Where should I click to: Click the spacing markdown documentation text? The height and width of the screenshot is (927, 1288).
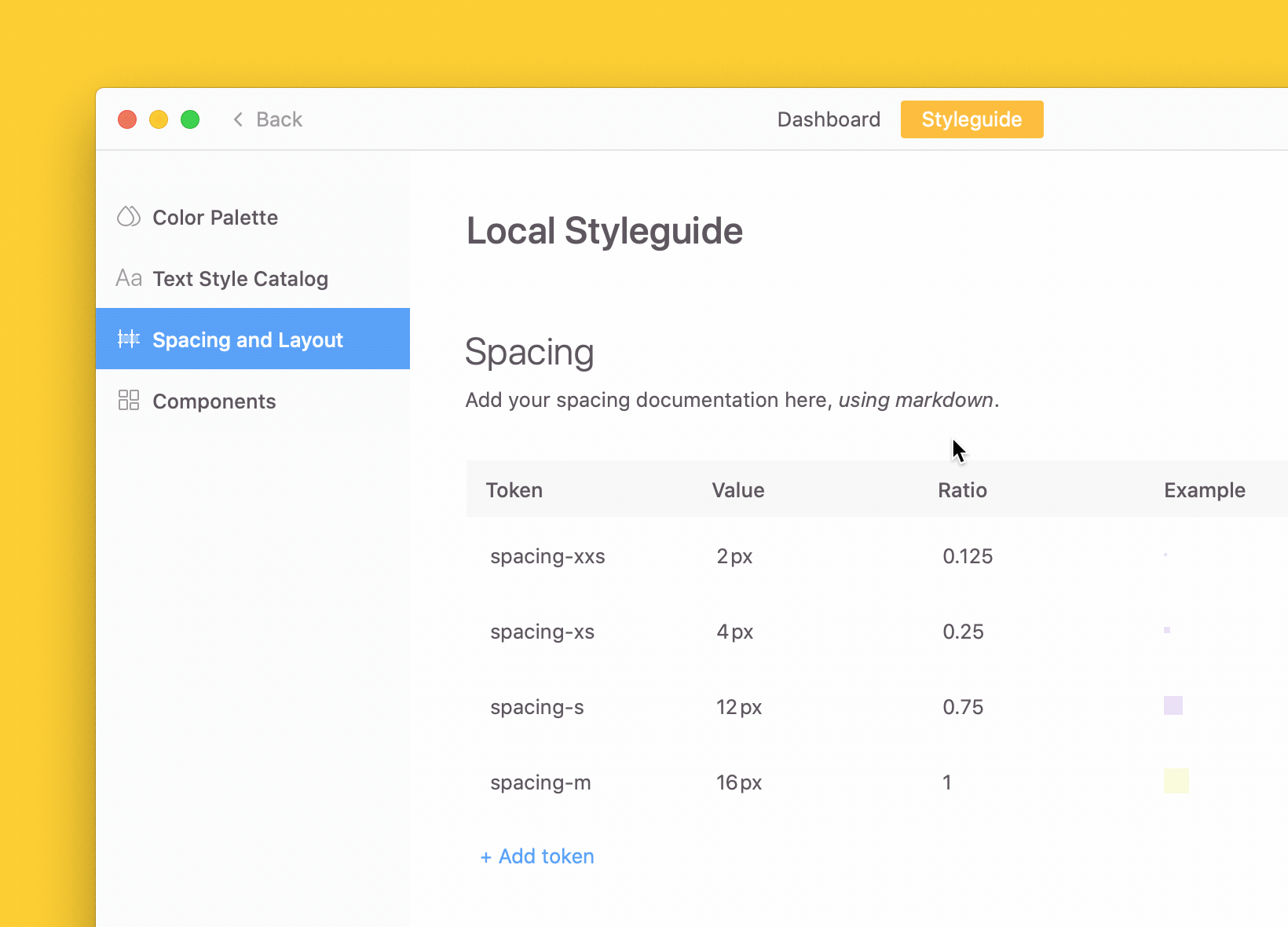coord(732,400)
